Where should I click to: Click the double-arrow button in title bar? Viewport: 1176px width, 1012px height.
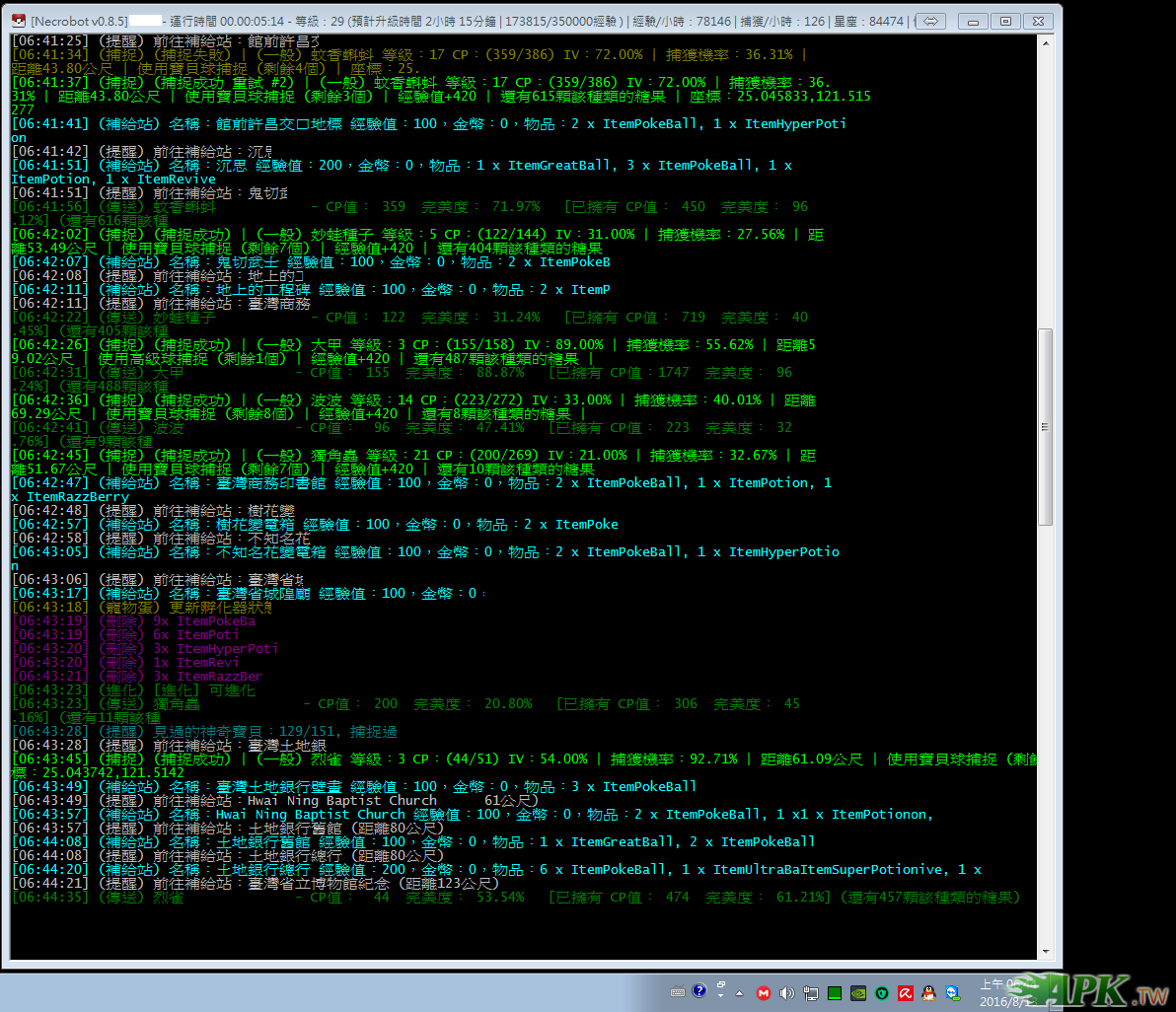tap(931, 21)
